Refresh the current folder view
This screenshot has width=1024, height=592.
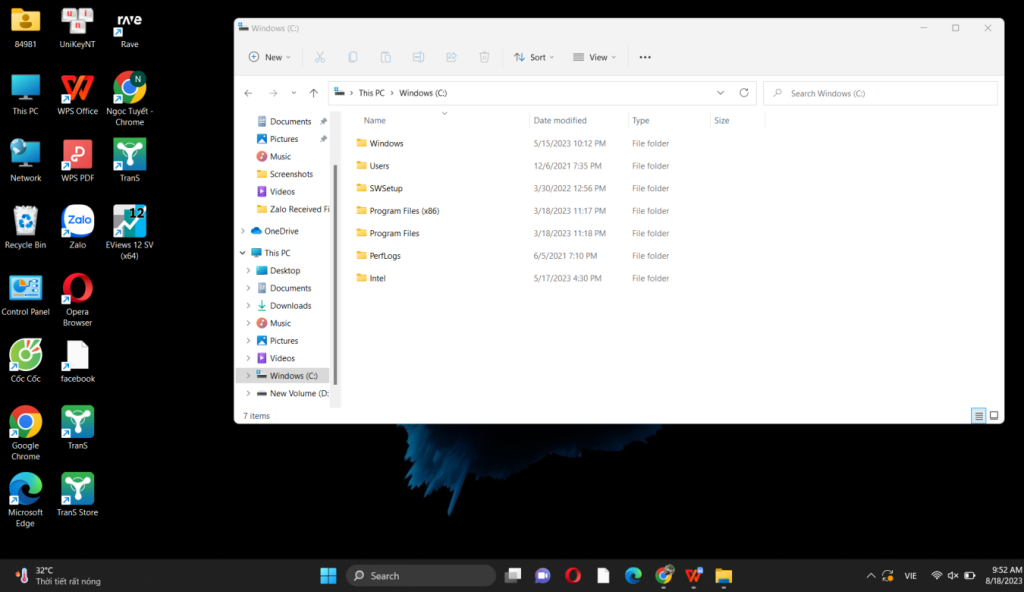pyautogui.click(x=744, y=93)
